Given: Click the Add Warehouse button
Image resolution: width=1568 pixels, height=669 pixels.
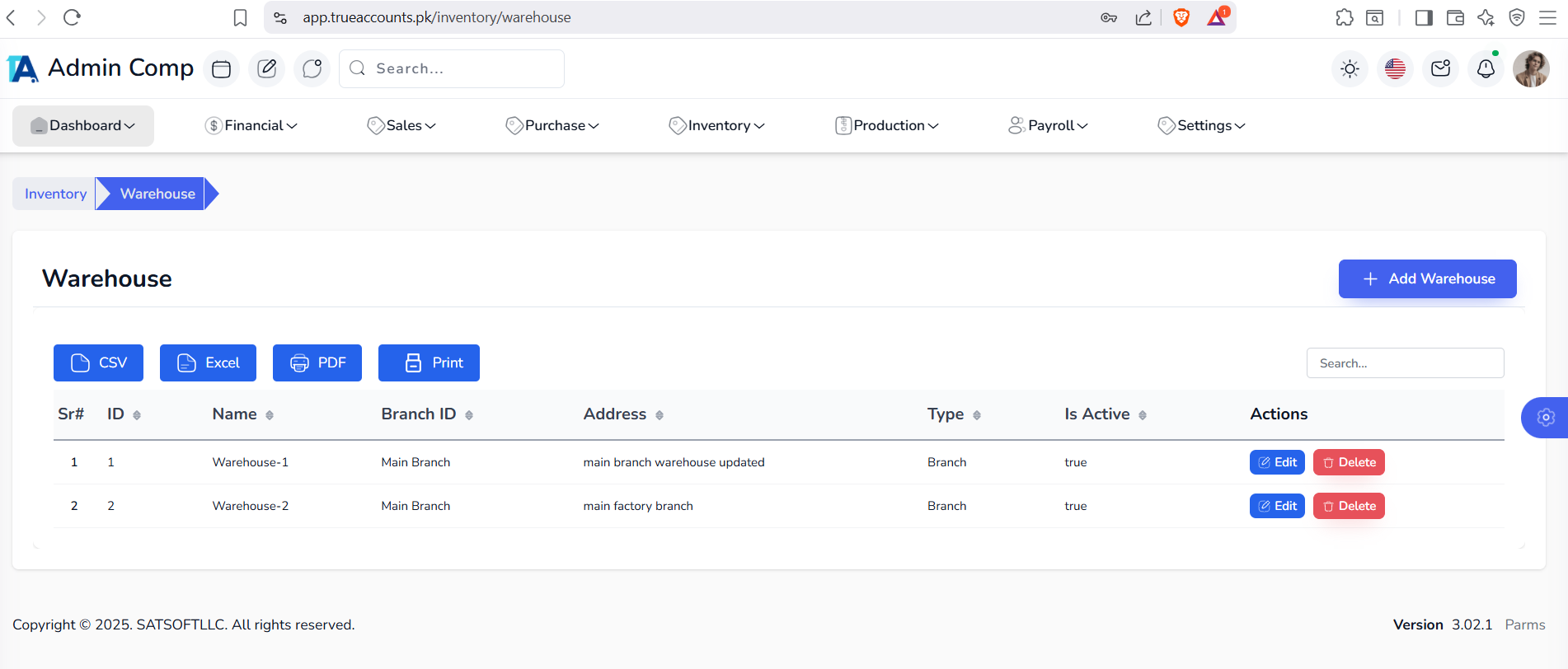Looking at the screenshot, I should (1427, 278).
